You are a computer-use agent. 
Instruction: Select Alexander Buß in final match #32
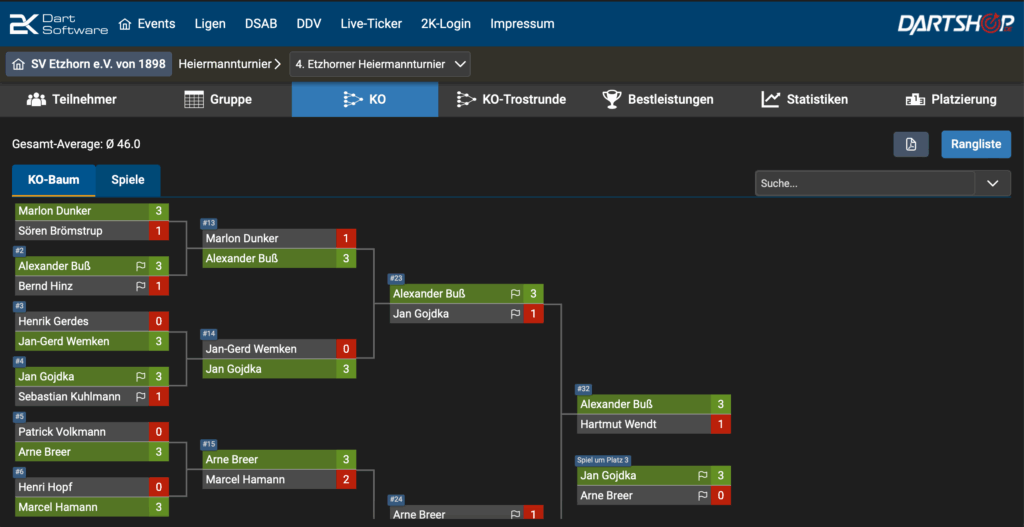[640, 404]
